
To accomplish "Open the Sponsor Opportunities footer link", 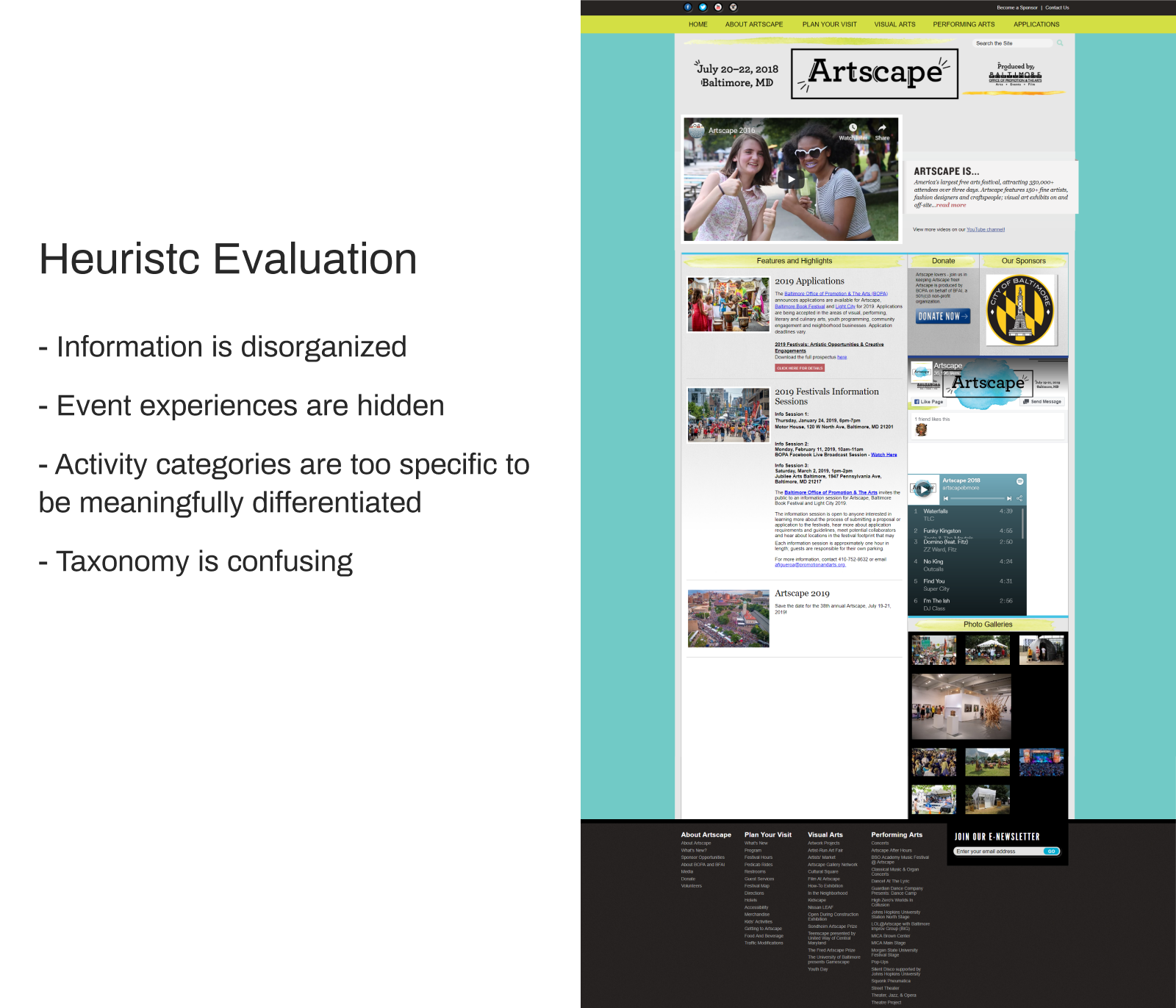I will 703,857.
